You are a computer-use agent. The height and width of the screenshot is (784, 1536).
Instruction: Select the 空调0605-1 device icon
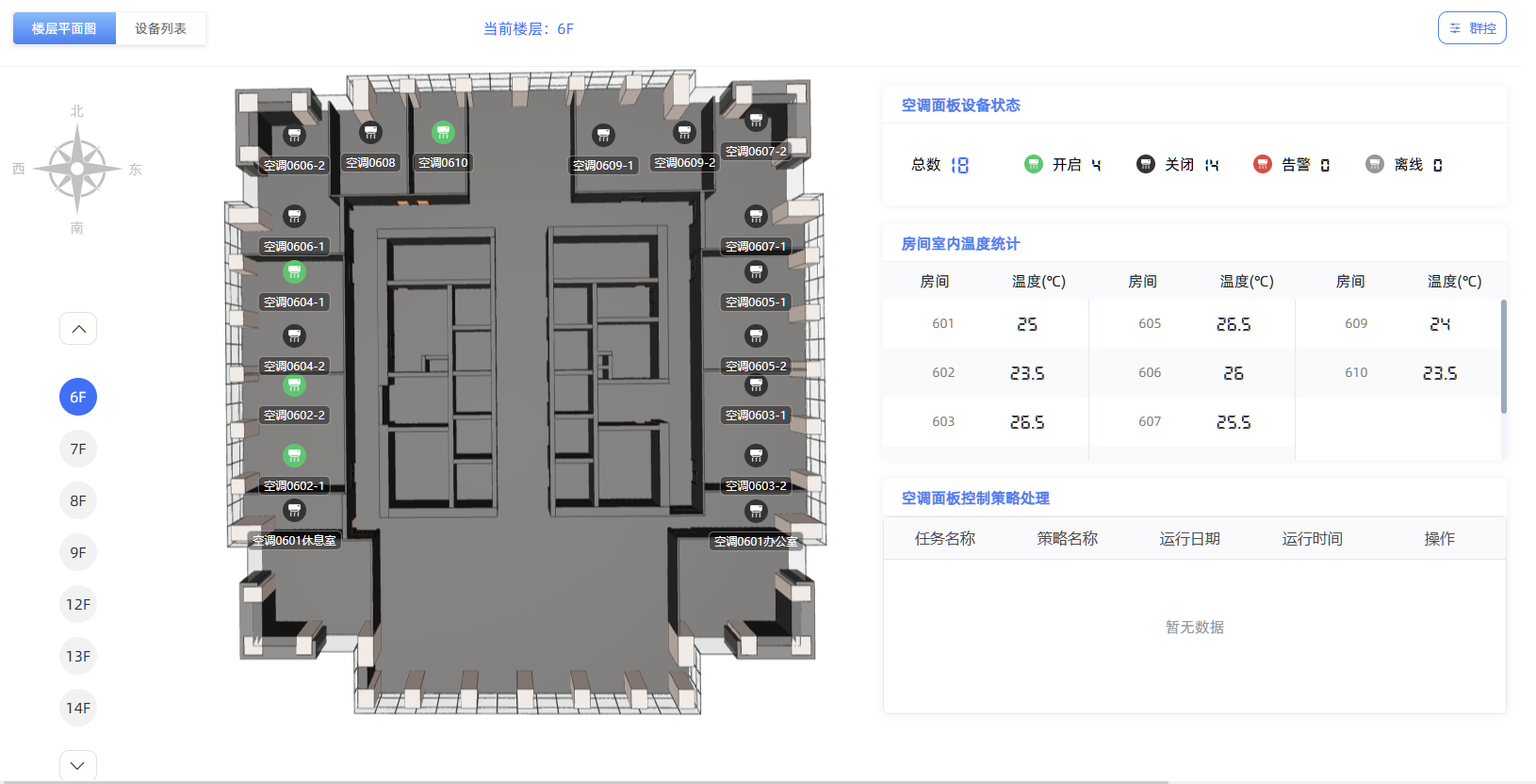pos(756,272)
